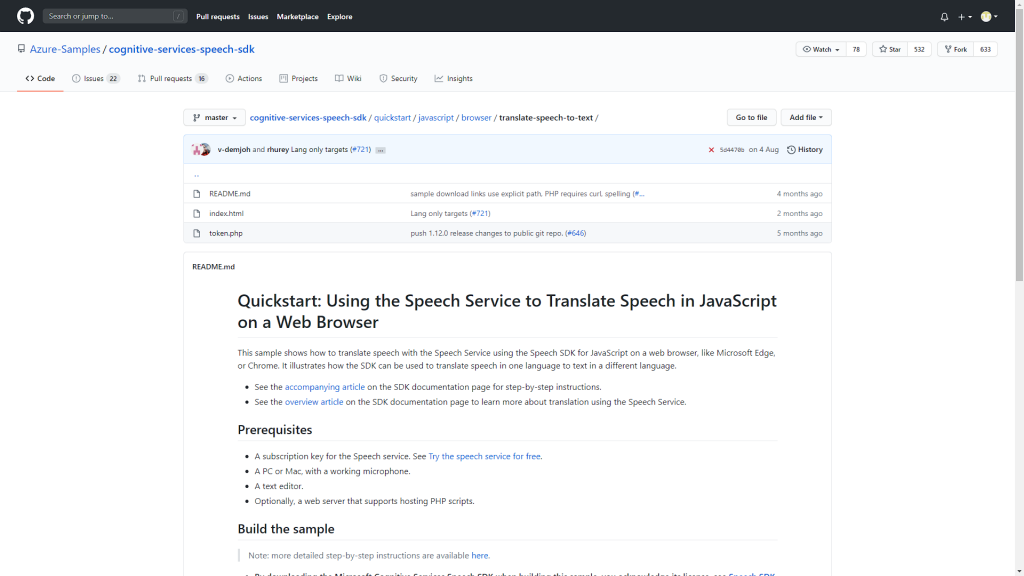Switch to the Issues tab
The image size is (1024, 576).
click(x=95, y=78)
